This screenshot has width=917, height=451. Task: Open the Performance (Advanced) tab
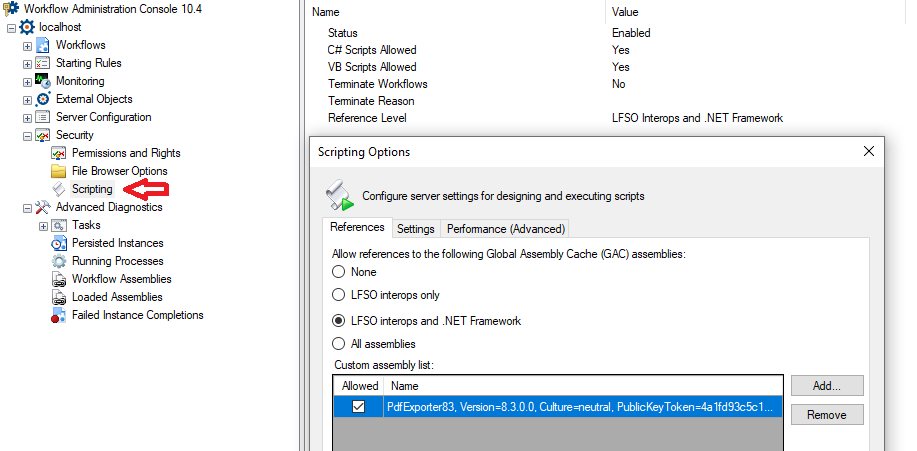click(506, 229)
